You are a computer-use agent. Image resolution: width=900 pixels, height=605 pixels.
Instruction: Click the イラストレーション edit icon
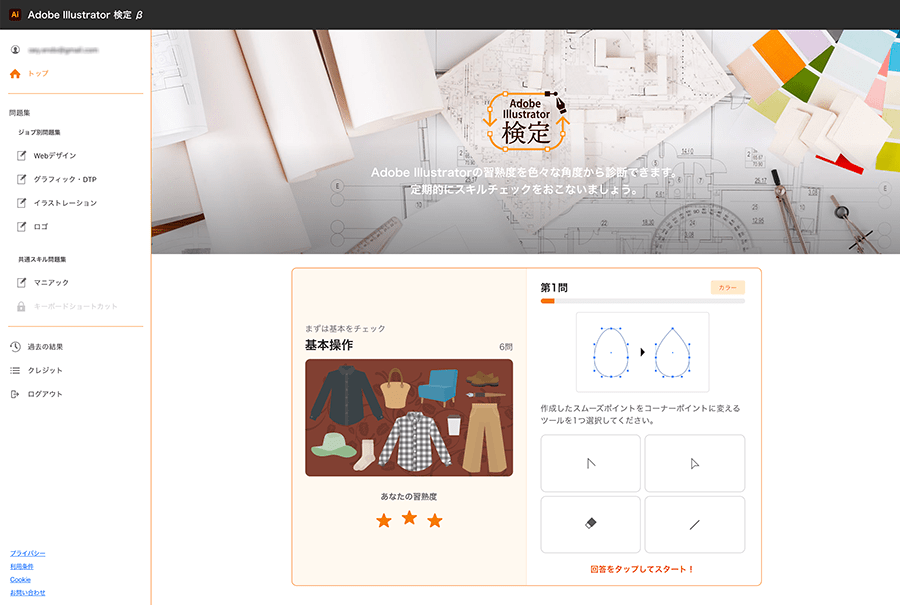coord(21,203)
